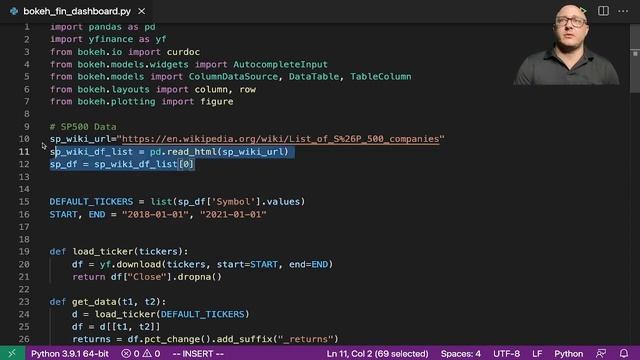Click 'DEFAULT_TICKERS' on line 15
Viewport: 640px width, 360px height.
tap(91, 202)
